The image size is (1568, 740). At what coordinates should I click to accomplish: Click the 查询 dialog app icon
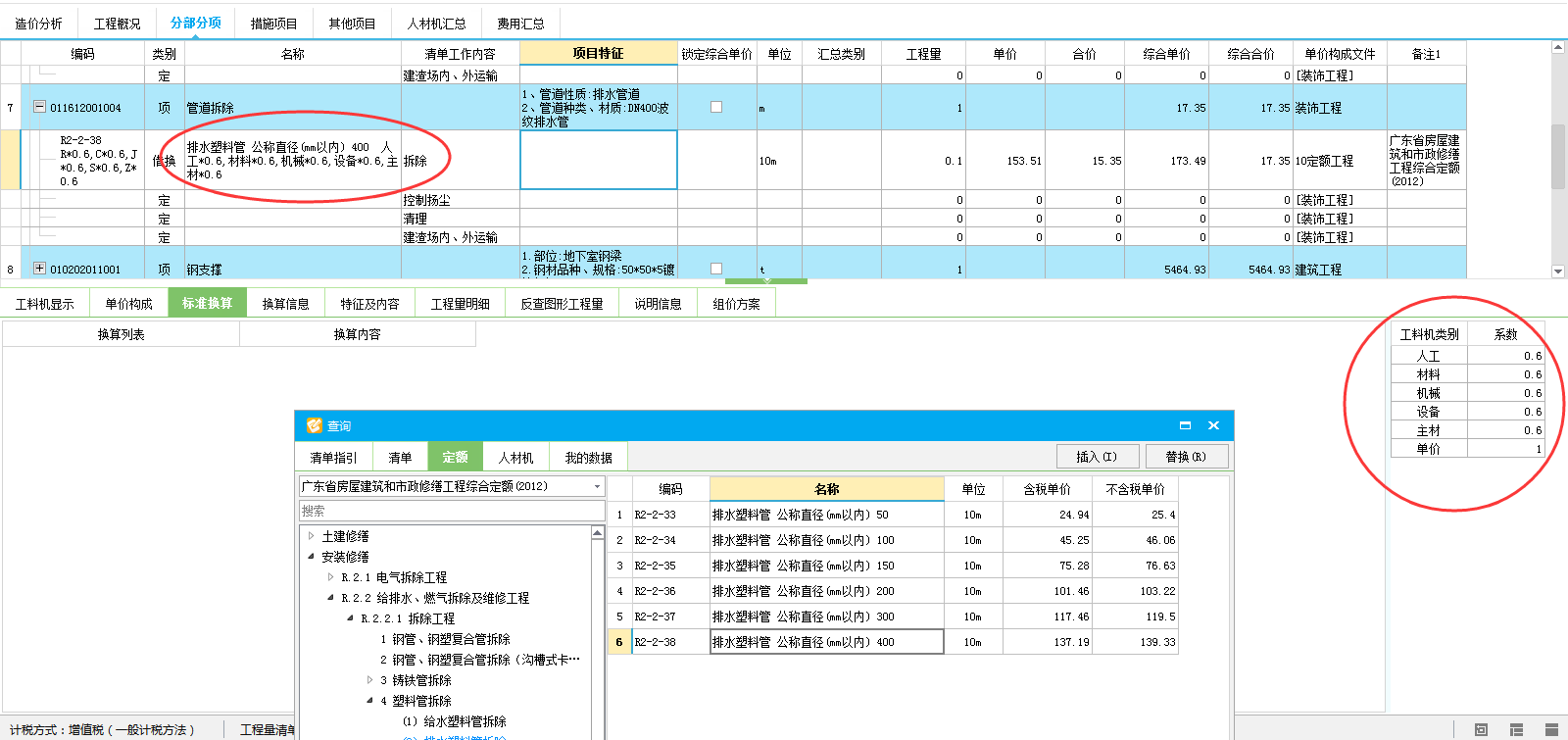pyautogui.click(x=315, y=425)
